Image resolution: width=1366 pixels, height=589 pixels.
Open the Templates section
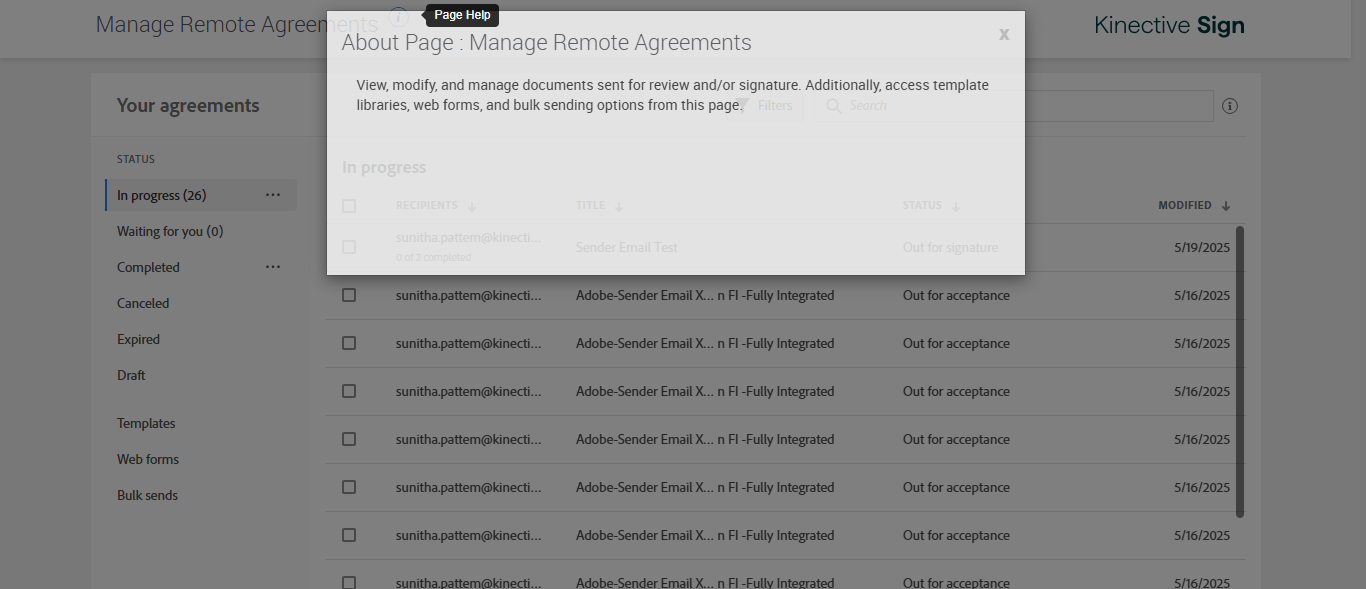pos(146,423)
